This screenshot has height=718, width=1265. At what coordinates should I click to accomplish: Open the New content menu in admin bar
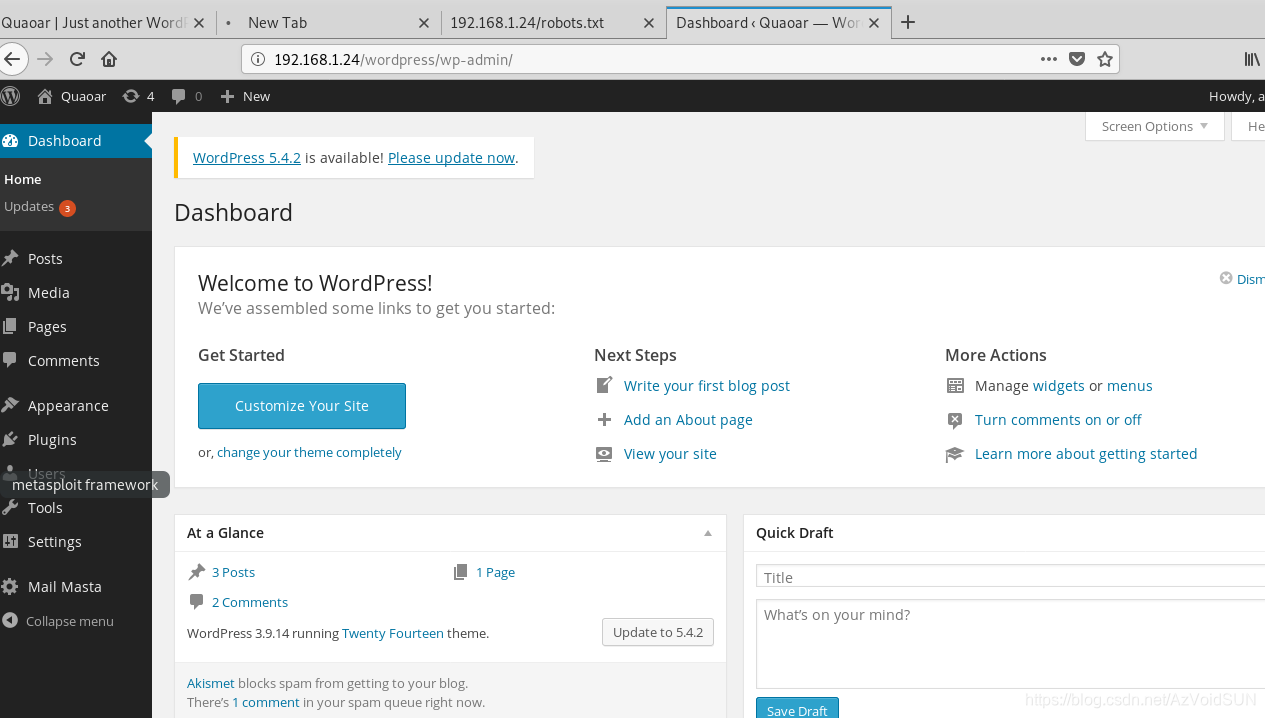(x=245, y=96)
